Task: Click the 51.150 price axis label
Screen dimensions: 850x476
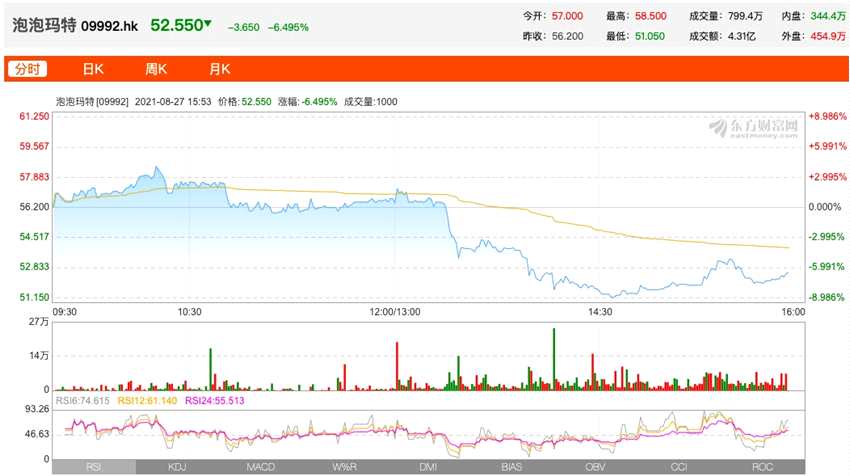Action: tap(34, 297)
